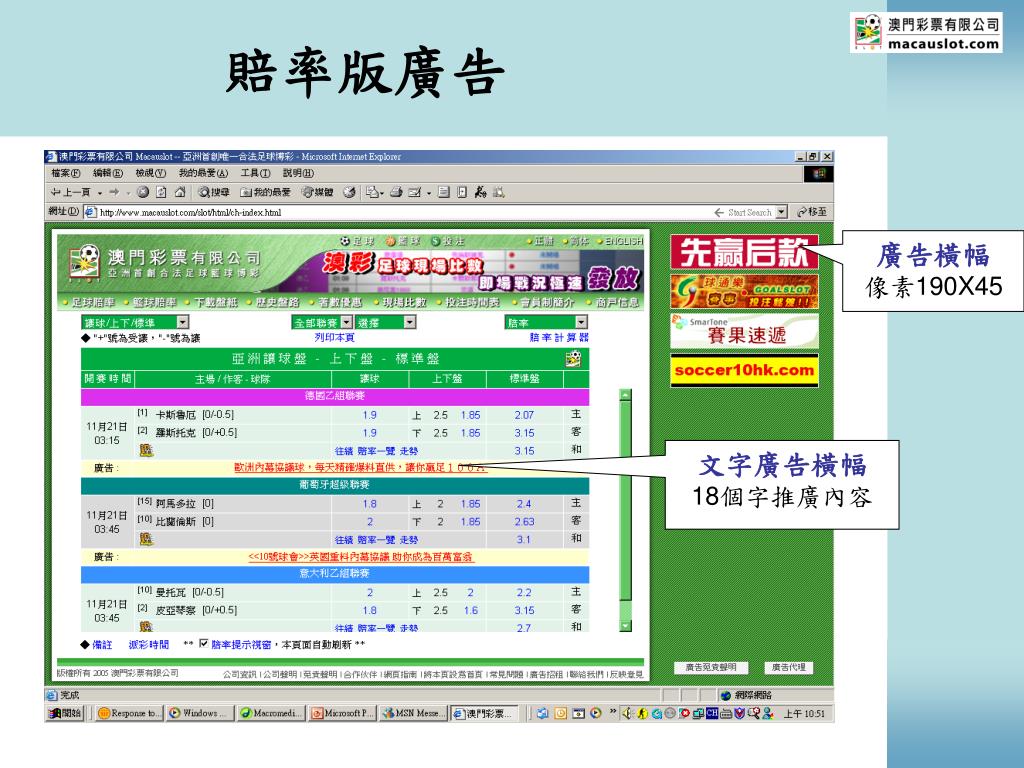Viewport: 1024px width, 768px height.
Task: Open the 賠率 dropdown
Action: (x=546, y=323)
